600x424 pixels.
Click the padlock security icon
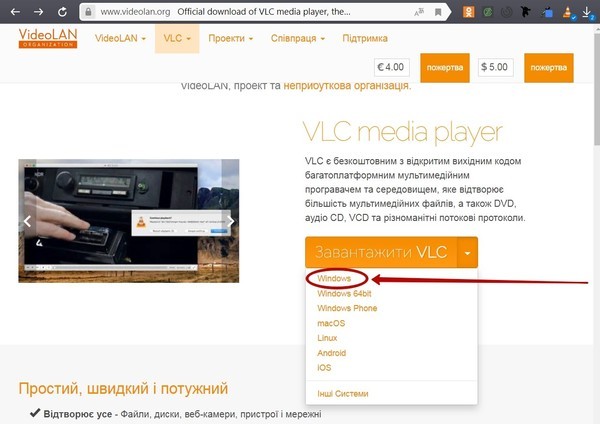[x=88, y=12]
